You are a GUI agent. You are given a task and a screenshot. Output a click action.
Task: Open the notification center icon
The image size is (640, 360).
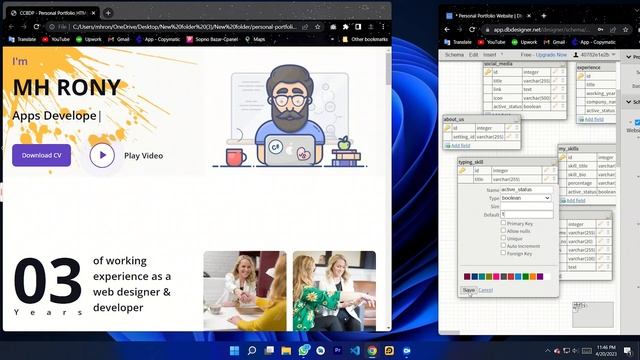point(628,351)
